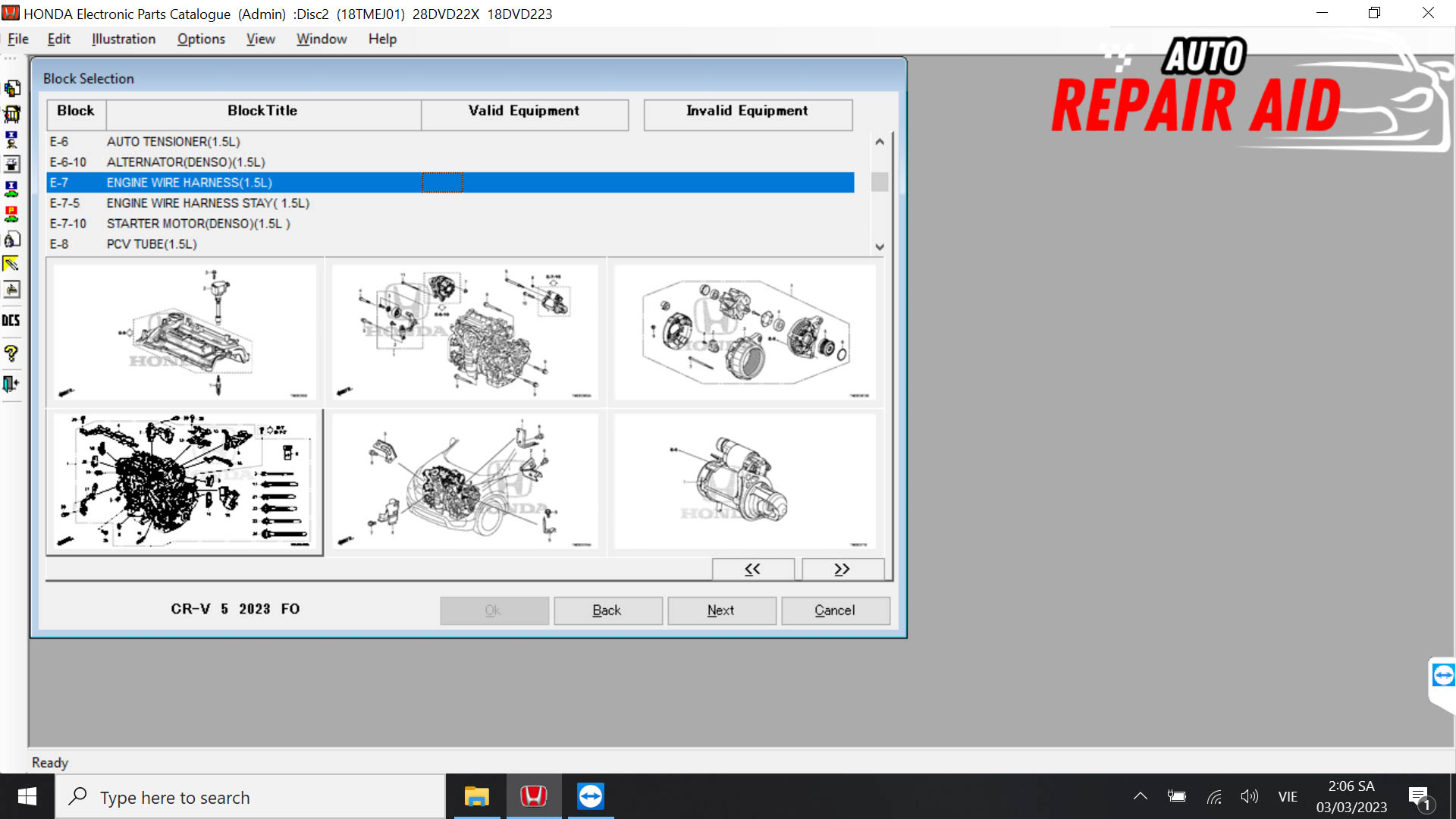Click the Honda app icon in taskbar

point(533,797)
